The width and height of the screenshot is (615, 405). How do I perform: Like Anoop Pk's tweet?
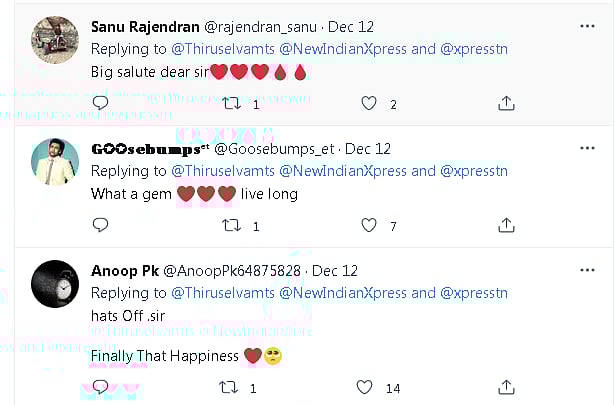[366, 388]
